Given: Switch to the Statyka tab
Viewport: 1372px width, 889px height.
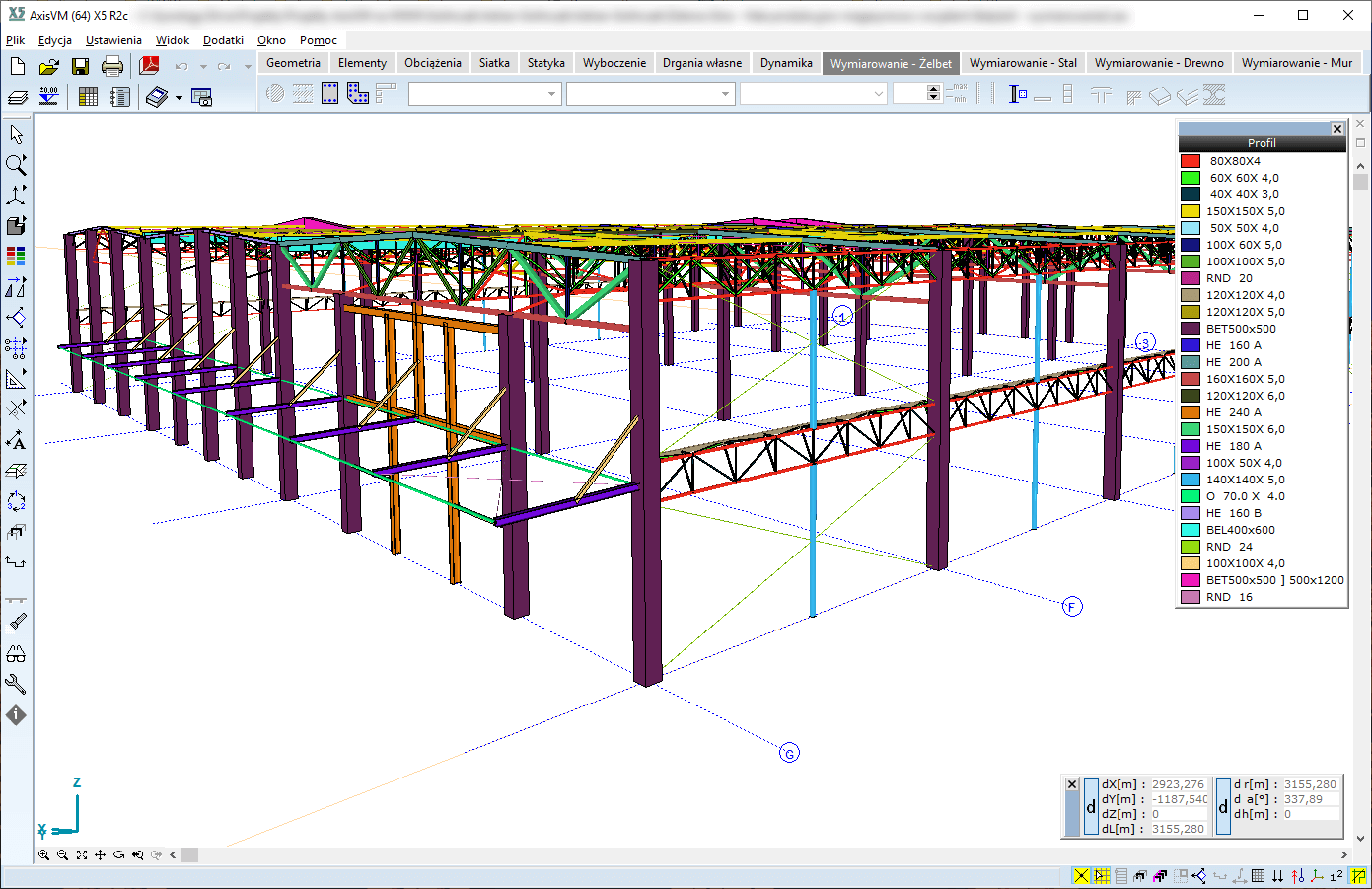Looking at the screenshot, I should (545, 63).
